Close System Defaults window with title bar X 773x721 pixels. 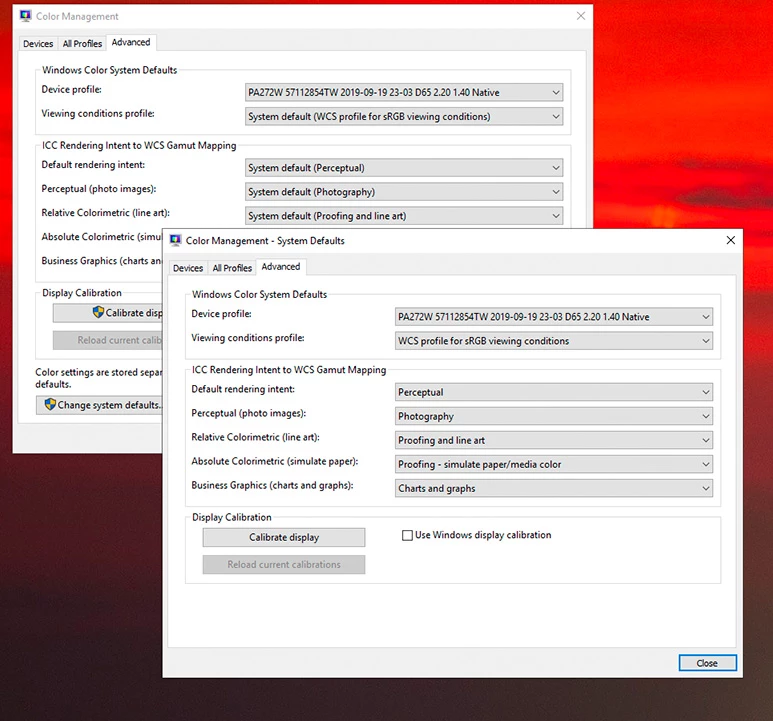731,240
